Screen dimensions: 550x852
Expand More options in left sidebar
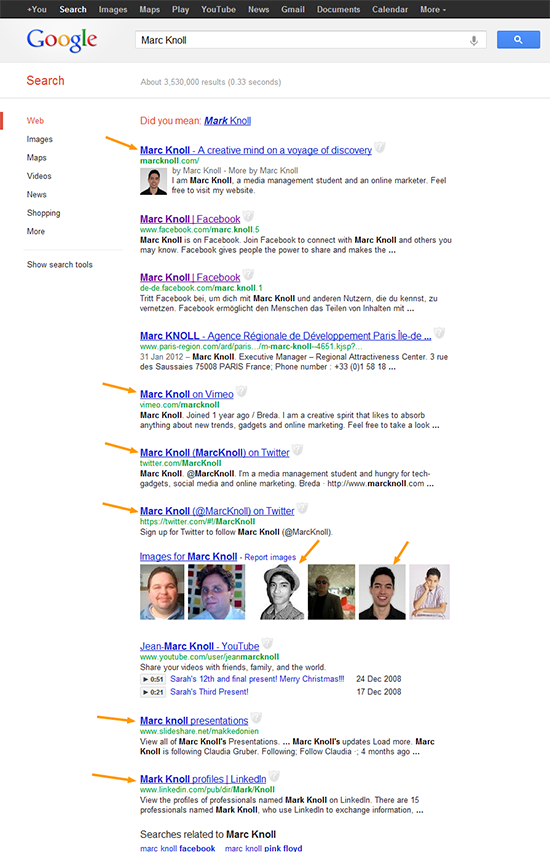[36, 231]
